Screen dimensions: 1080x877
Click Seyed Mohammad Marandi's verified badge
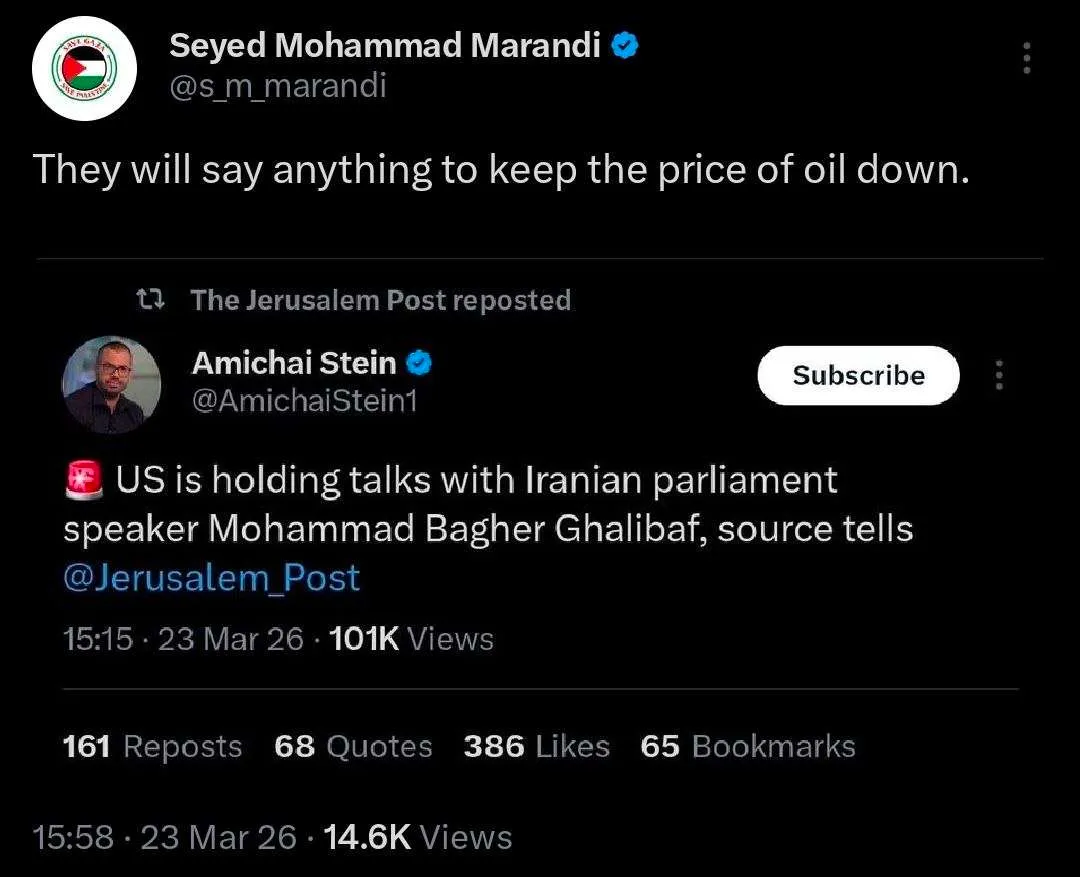pos(624,45)
